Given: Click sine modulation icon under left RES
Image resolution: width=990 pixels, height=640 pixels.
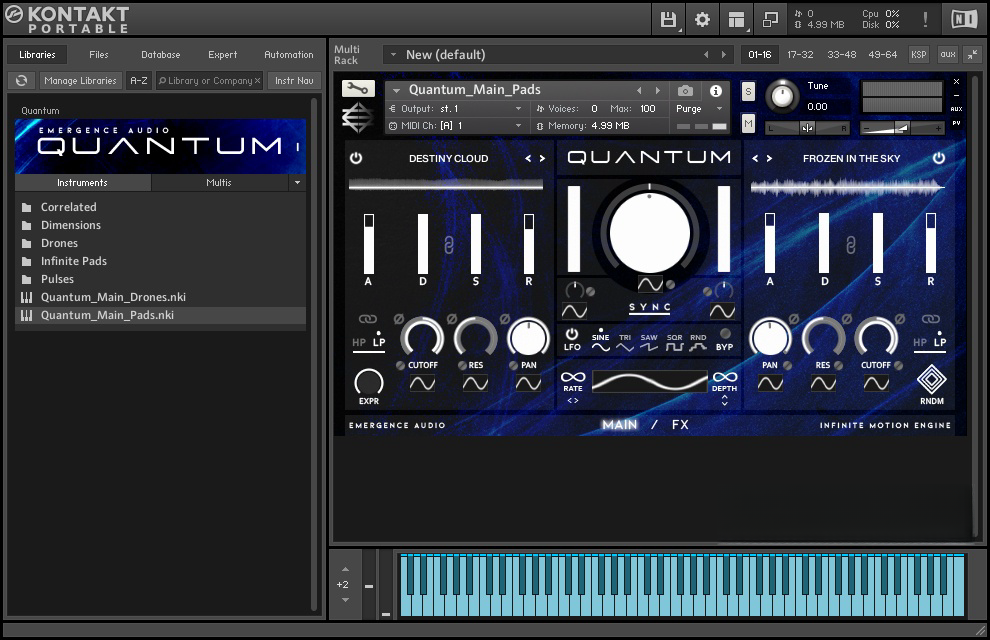Looking at the screenshot, I should pos(475,383).
